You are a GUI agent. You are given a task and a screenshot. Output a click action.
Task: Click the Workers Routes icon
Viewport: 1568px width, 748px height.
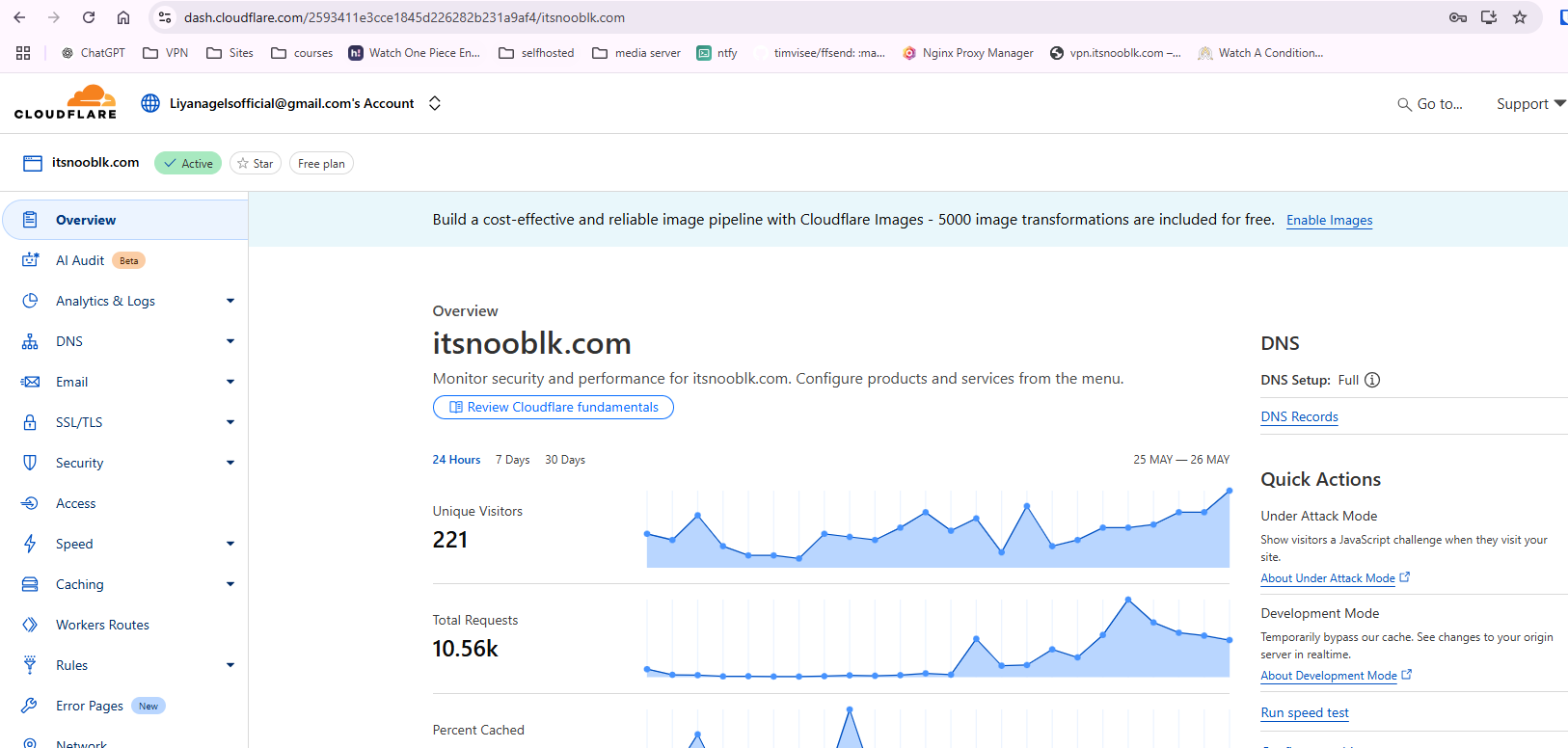30,625
